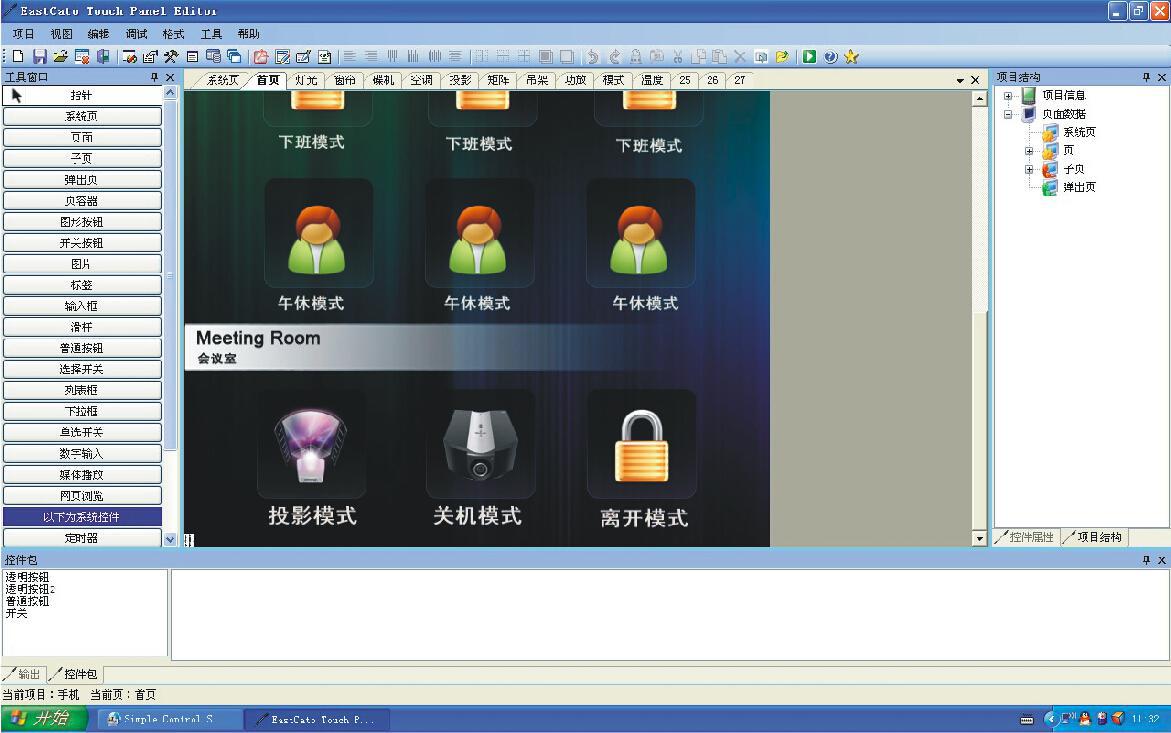Open Help using the question mark icon
The width and height of the screenshot is (1171, 733).
pos(832,57)
